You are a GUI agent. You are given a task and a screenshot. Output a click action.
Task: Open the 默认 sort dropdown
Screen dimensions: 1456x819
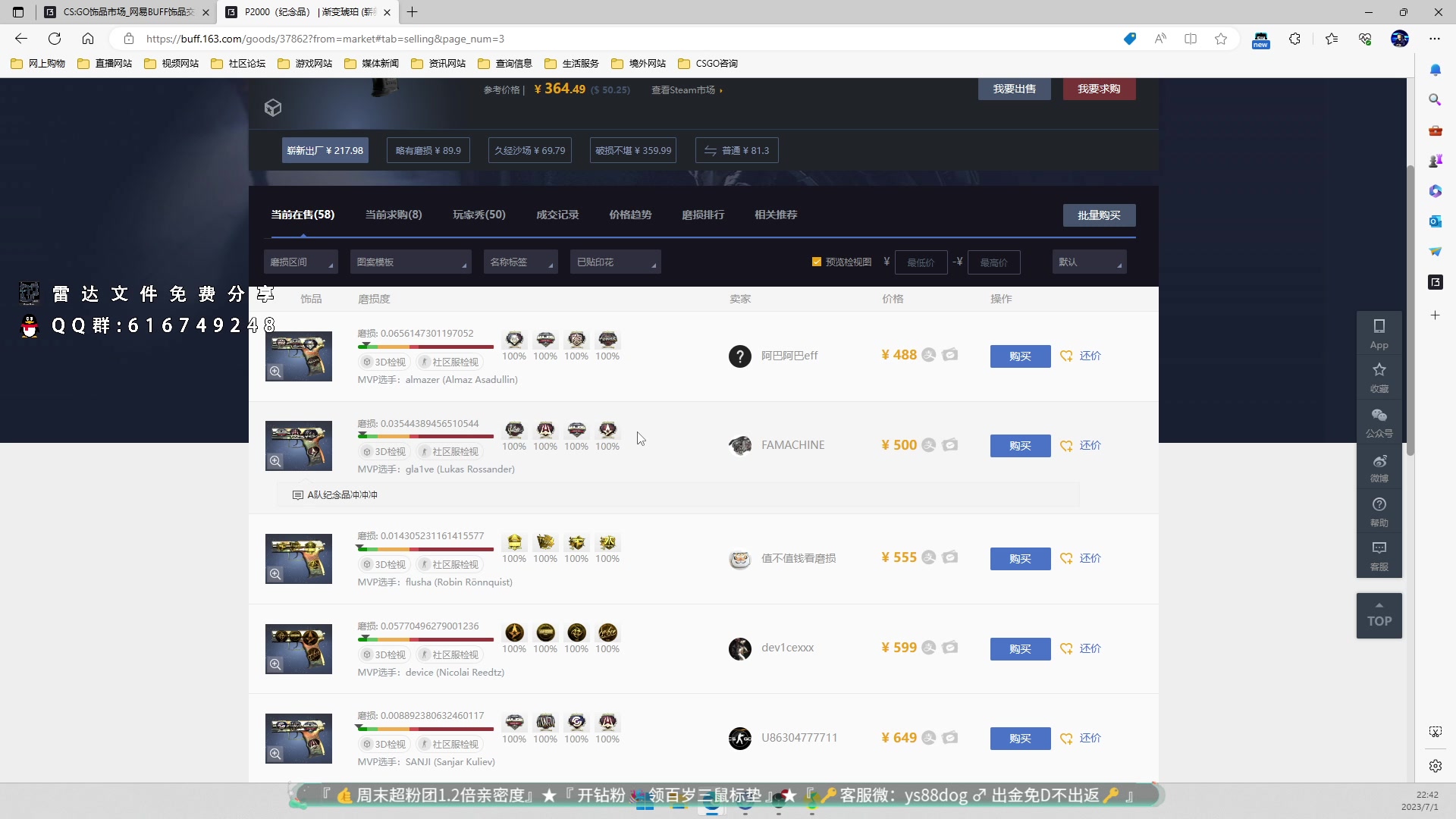(1089, 262)
